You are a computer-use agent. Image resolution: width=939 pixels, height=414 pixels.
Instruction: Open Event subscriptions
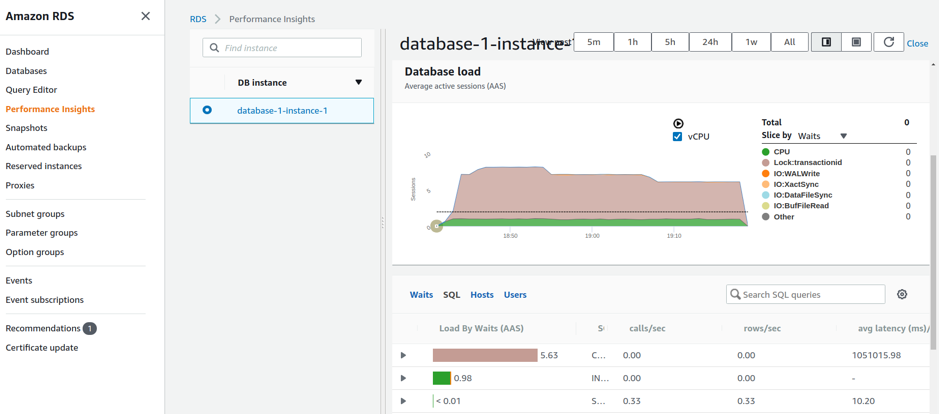(x=45, y=300)
